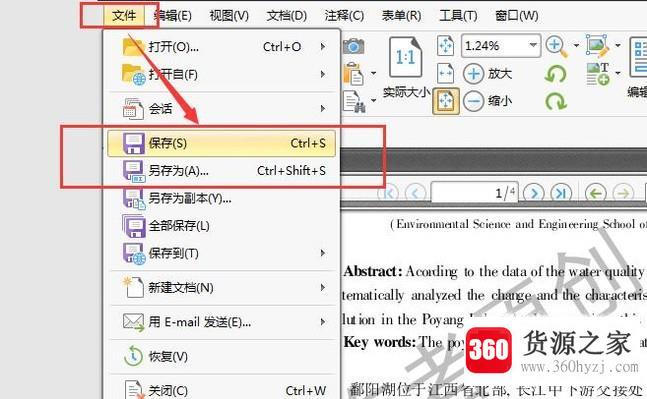Go to the first page
647x399 pixels.
(389, 193)
